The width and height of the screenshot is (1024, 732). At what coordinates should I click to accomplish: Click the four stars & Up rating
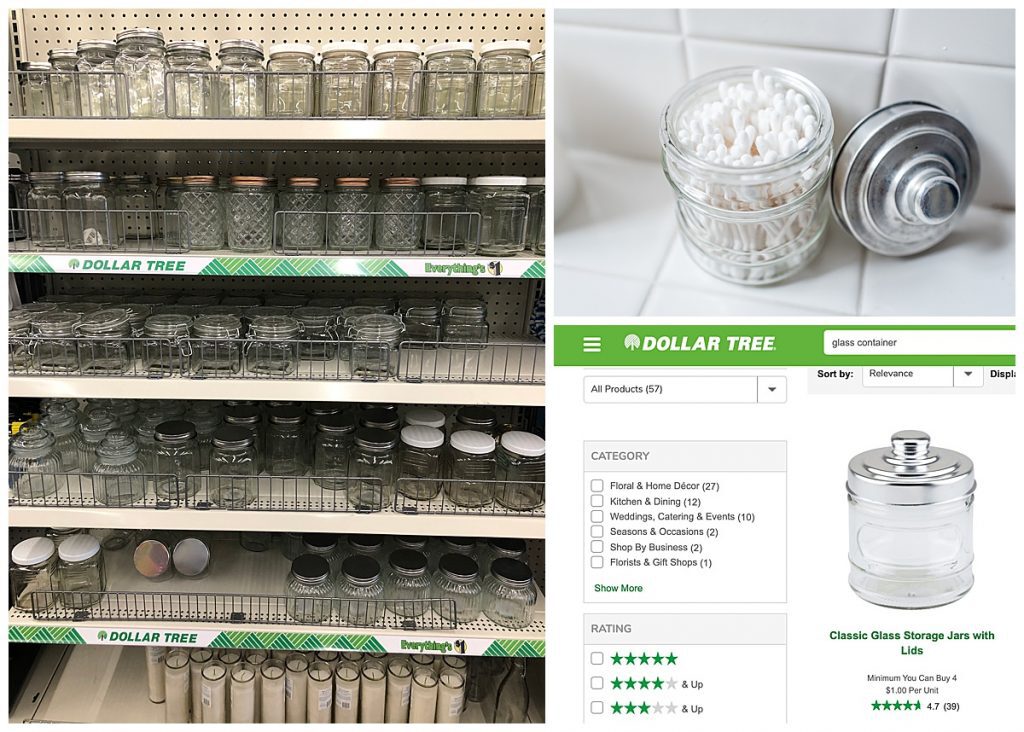click(656, 684)
